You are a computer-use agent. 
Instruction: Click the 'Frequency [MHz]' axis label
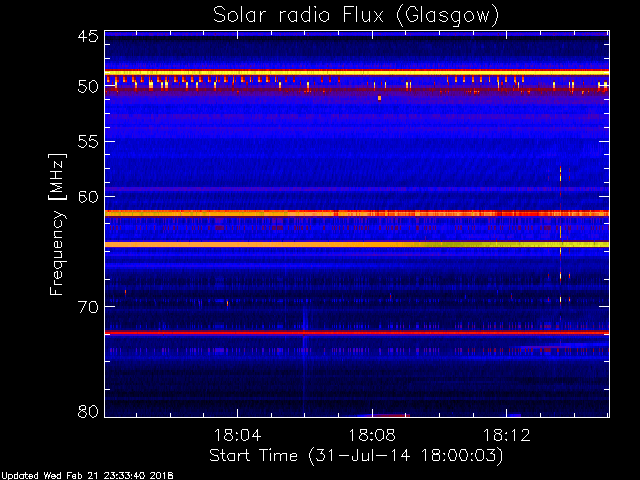click(x=57, y=224)
